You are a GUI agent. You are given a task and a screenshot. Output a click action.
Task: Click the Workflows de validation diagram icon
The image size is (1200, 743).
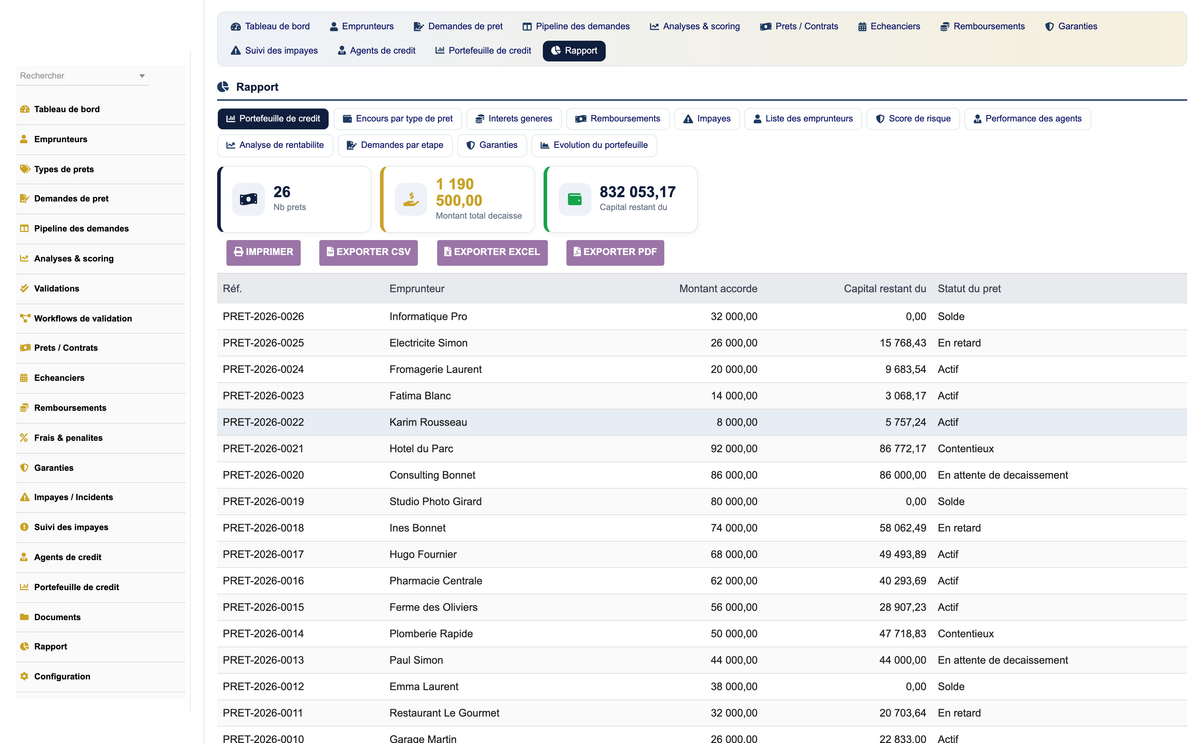(24, 318)
